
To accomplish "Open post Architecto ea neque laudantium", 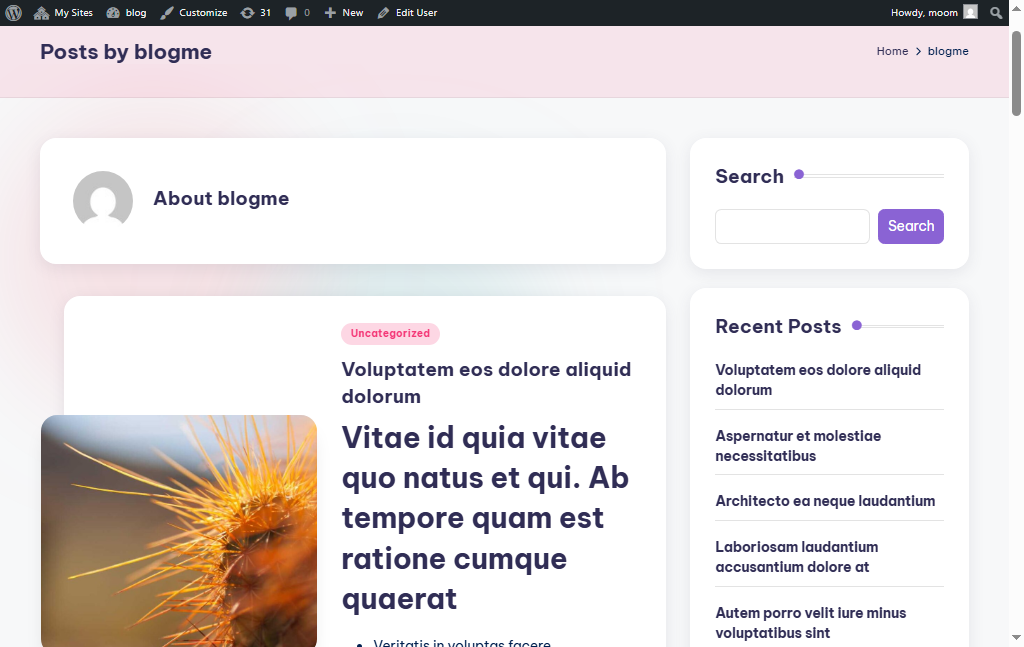I will click(825, 500).
